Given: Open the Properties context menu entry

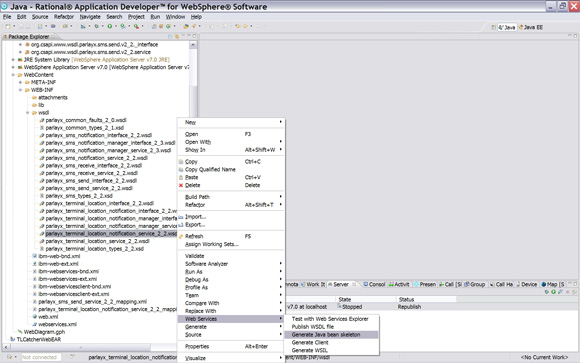Looking at the screenshot, I should [x=231, y=346].
